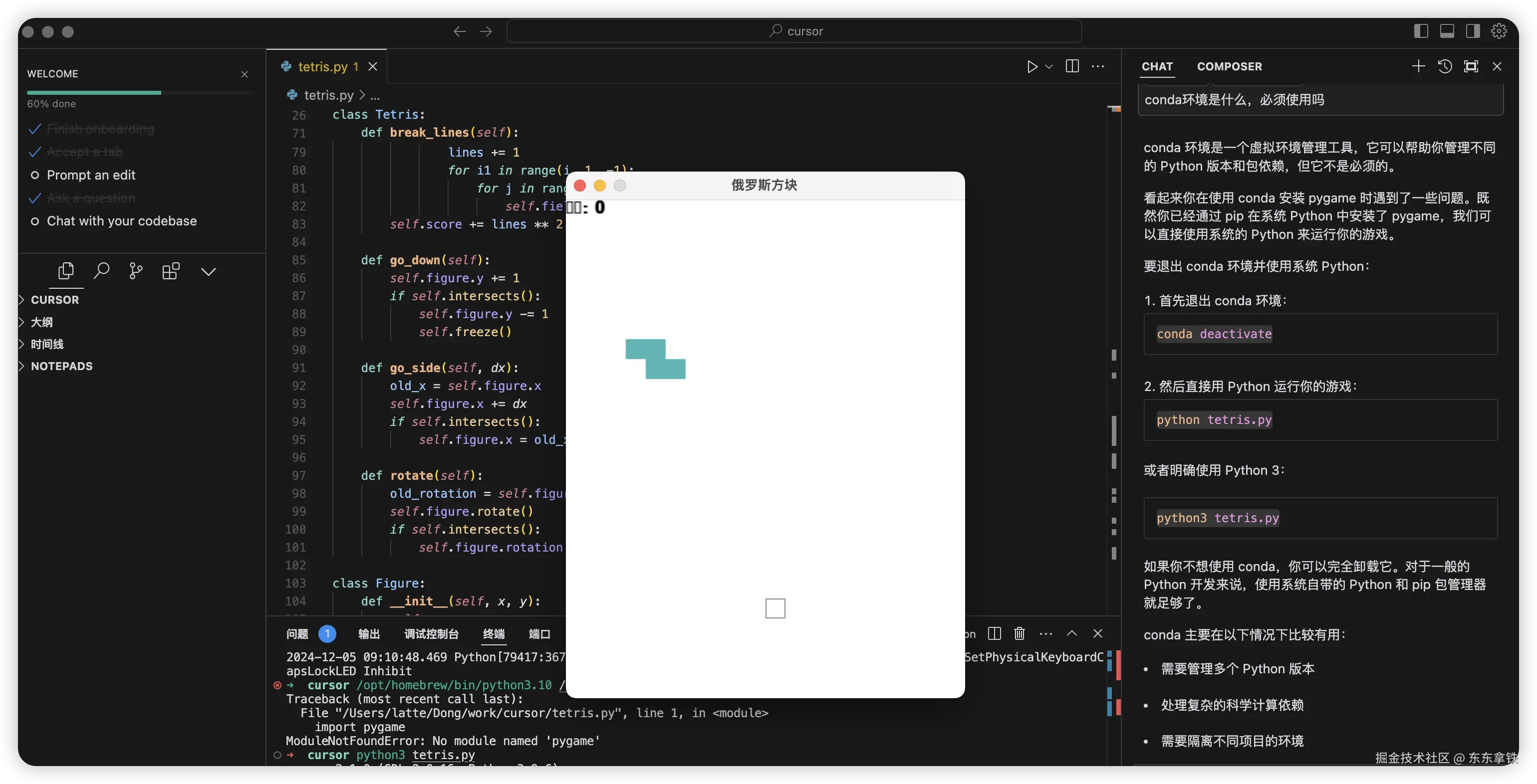1537x784 pixels.
Task: Toggle the bottom panel layout button
Action: (x=1447, y=31)
